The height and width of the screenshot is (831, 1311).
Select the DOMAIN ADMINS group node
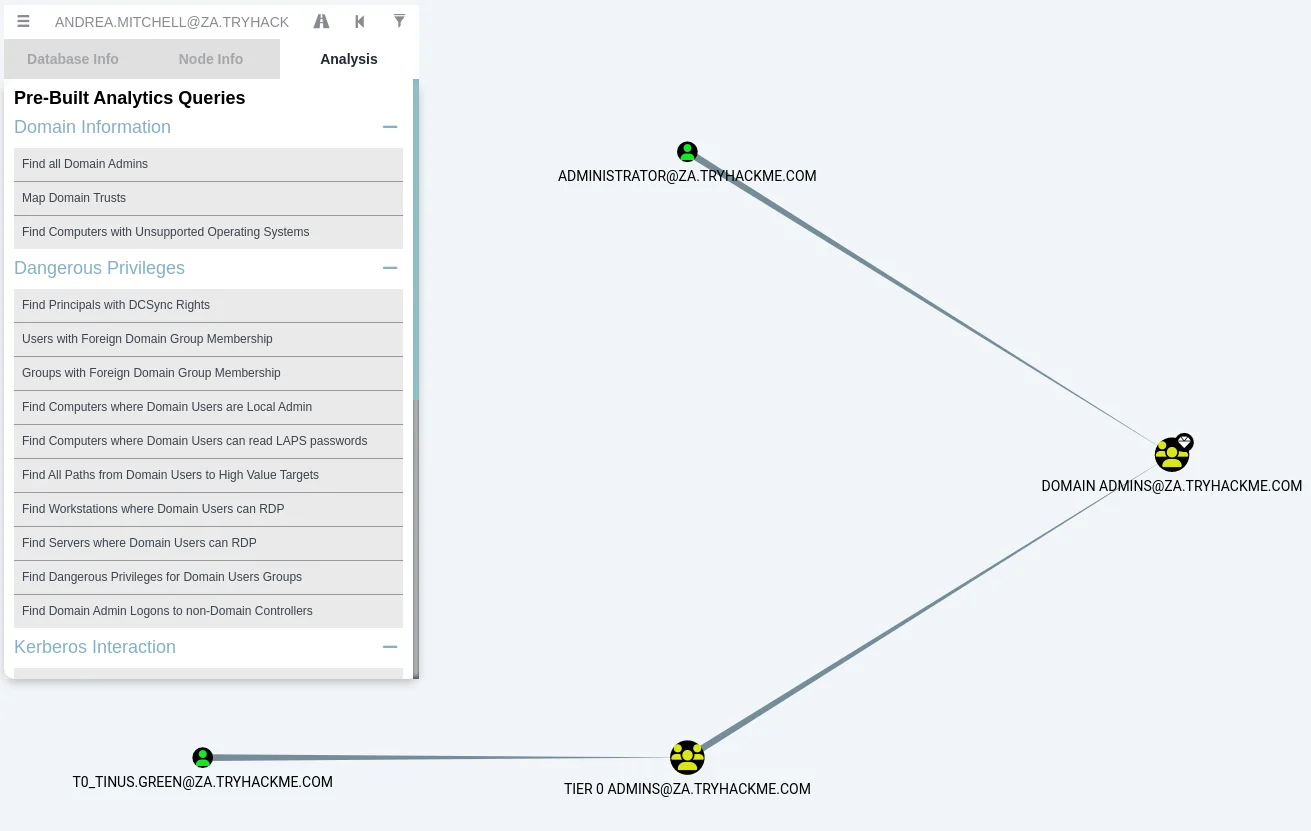(1171, 455)
